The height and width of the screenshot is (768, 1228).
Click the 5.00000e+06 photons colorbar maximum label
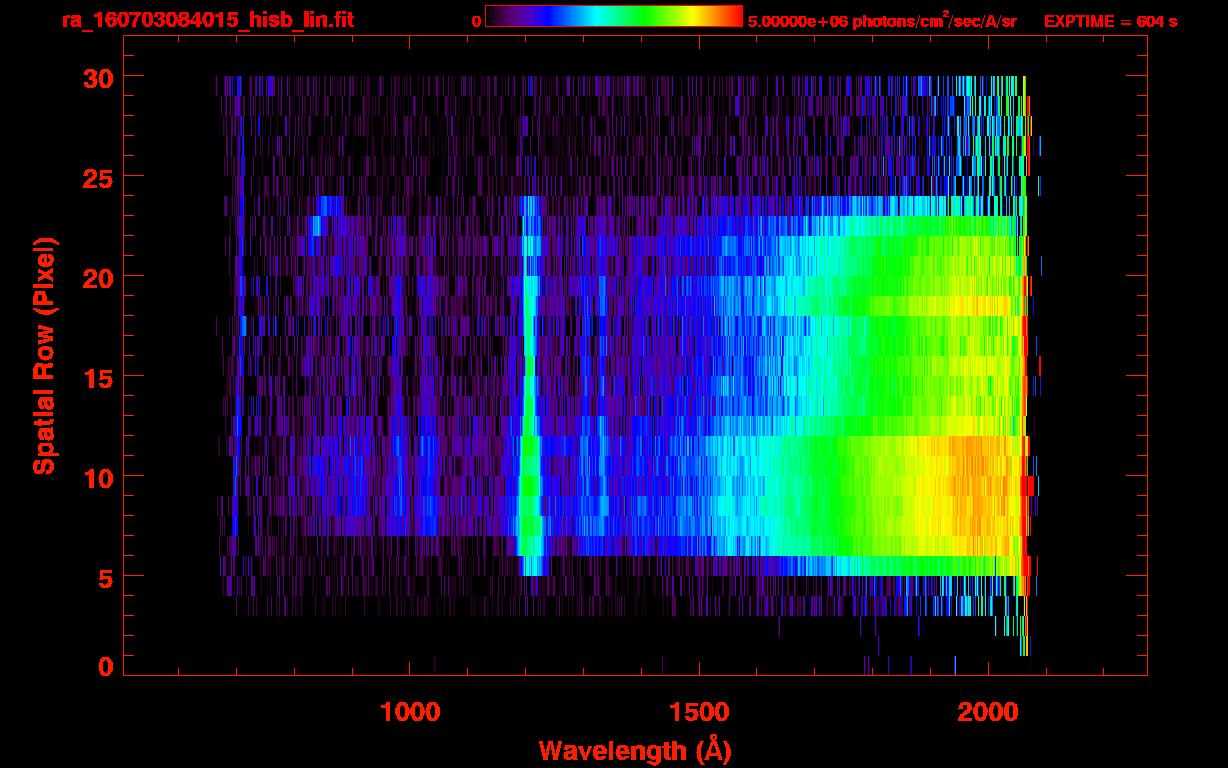point(882,21)
